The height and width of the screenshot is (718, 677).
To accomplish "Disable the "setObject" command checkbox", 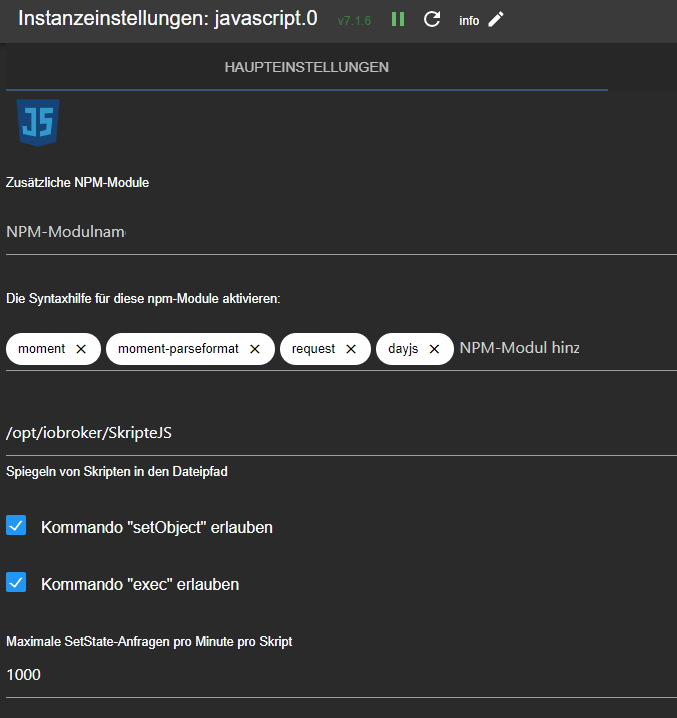I will (16, 526).
